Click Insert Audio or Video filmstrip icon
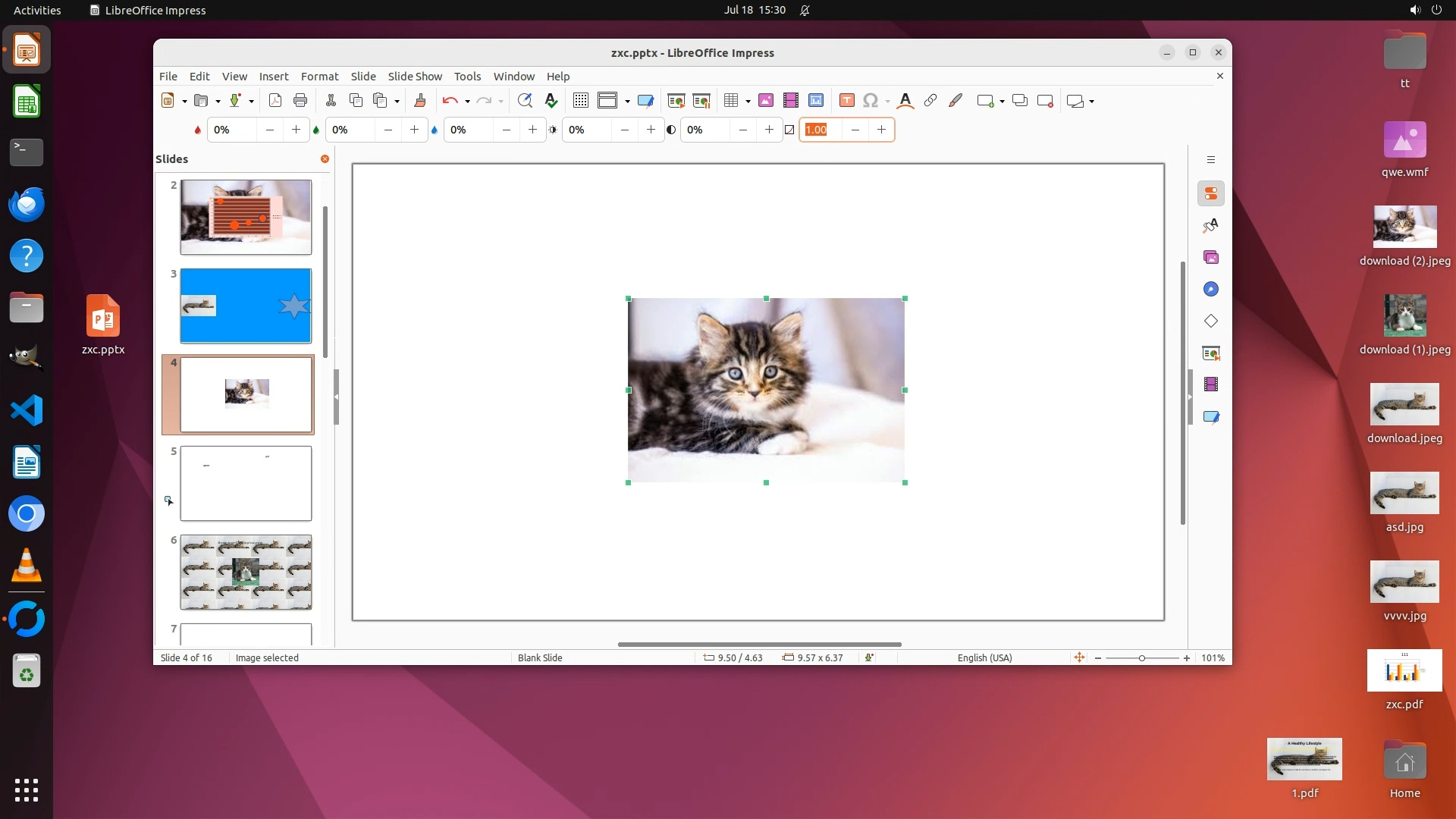The height and width of the screenshot is (819, 1456). pos(791,101)
